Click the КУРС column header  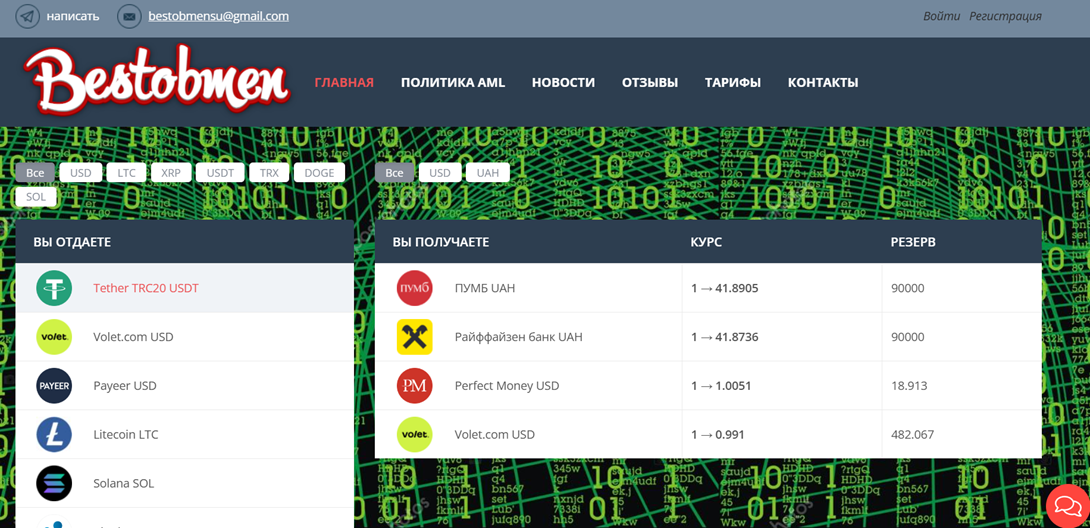tap(706, 242)
